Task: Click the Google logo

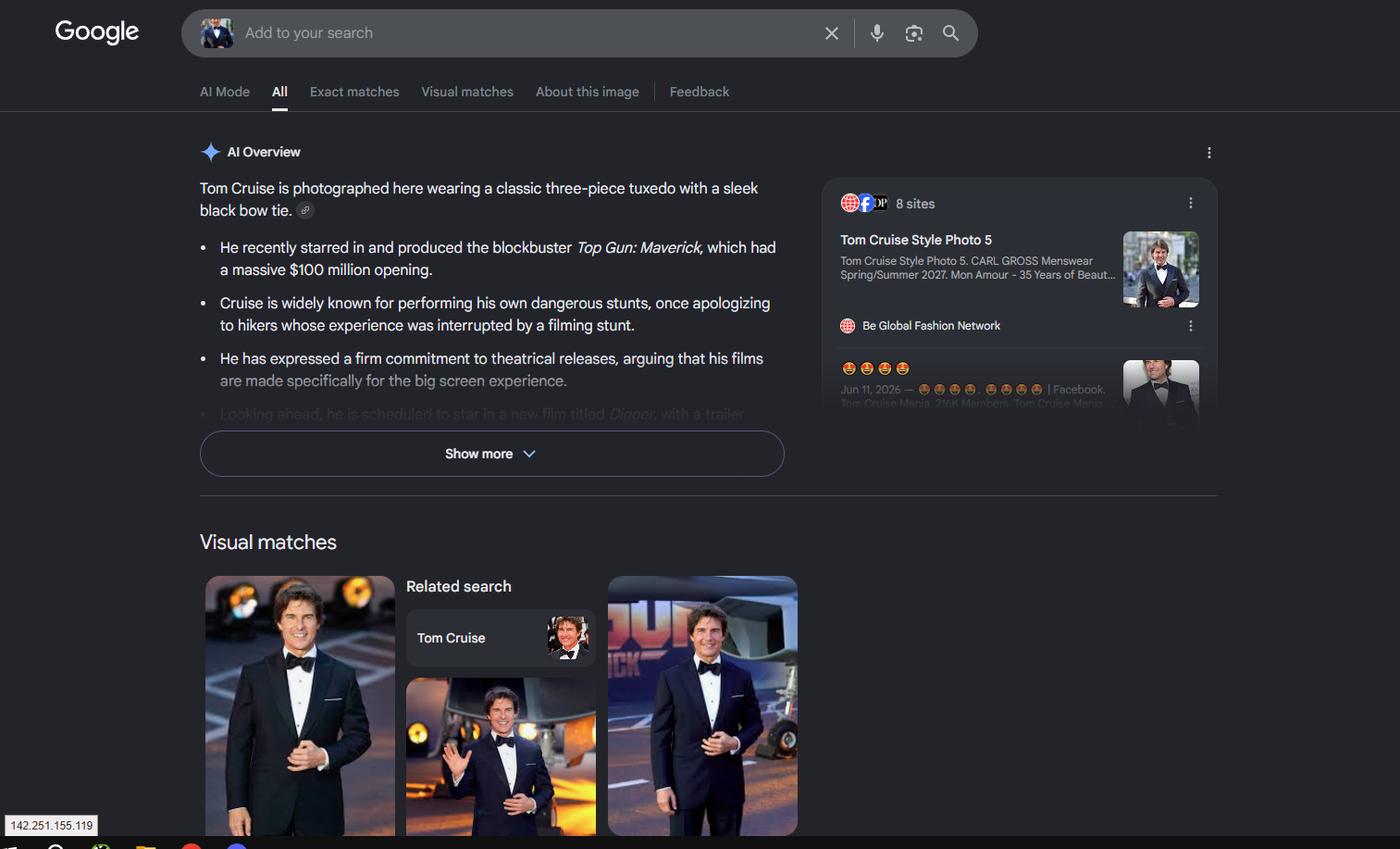Action: click(x=97, y=32)
